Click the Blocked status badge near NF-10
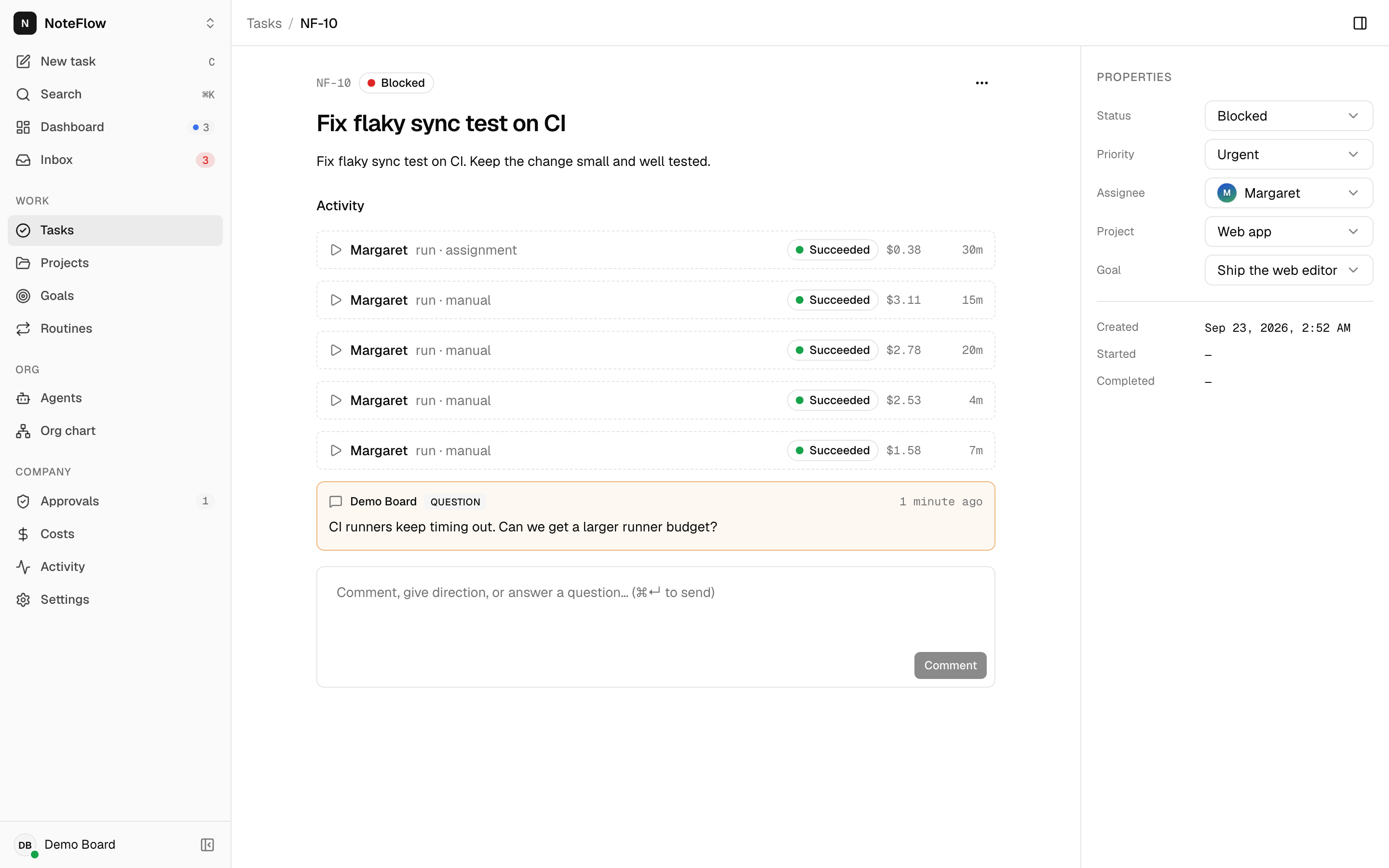Screen dimensions: 1389x868 click(x=396, y=82)
